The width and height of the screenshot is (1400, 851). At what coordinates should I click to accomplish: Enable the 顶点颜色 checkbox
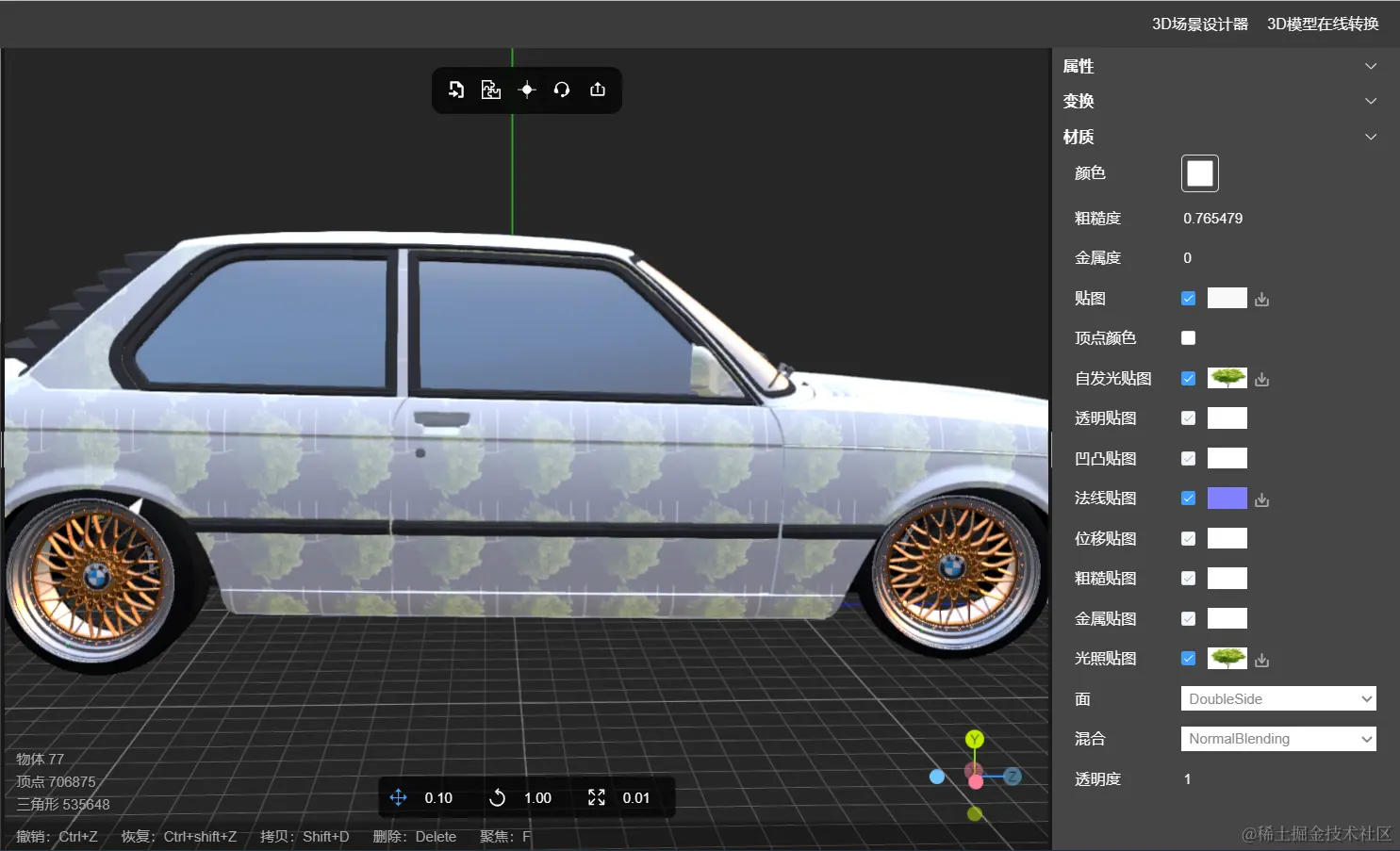[x=1188, y=337]
